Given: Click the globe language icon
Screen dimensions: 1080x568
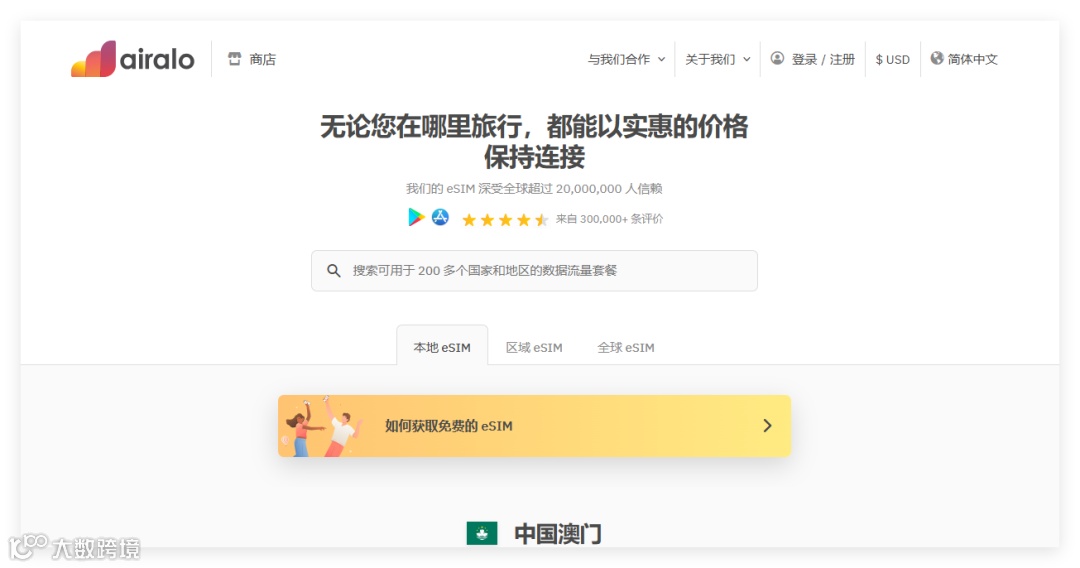Looking at the screenshot, I should pyautogui.click(x=937, y=59).
